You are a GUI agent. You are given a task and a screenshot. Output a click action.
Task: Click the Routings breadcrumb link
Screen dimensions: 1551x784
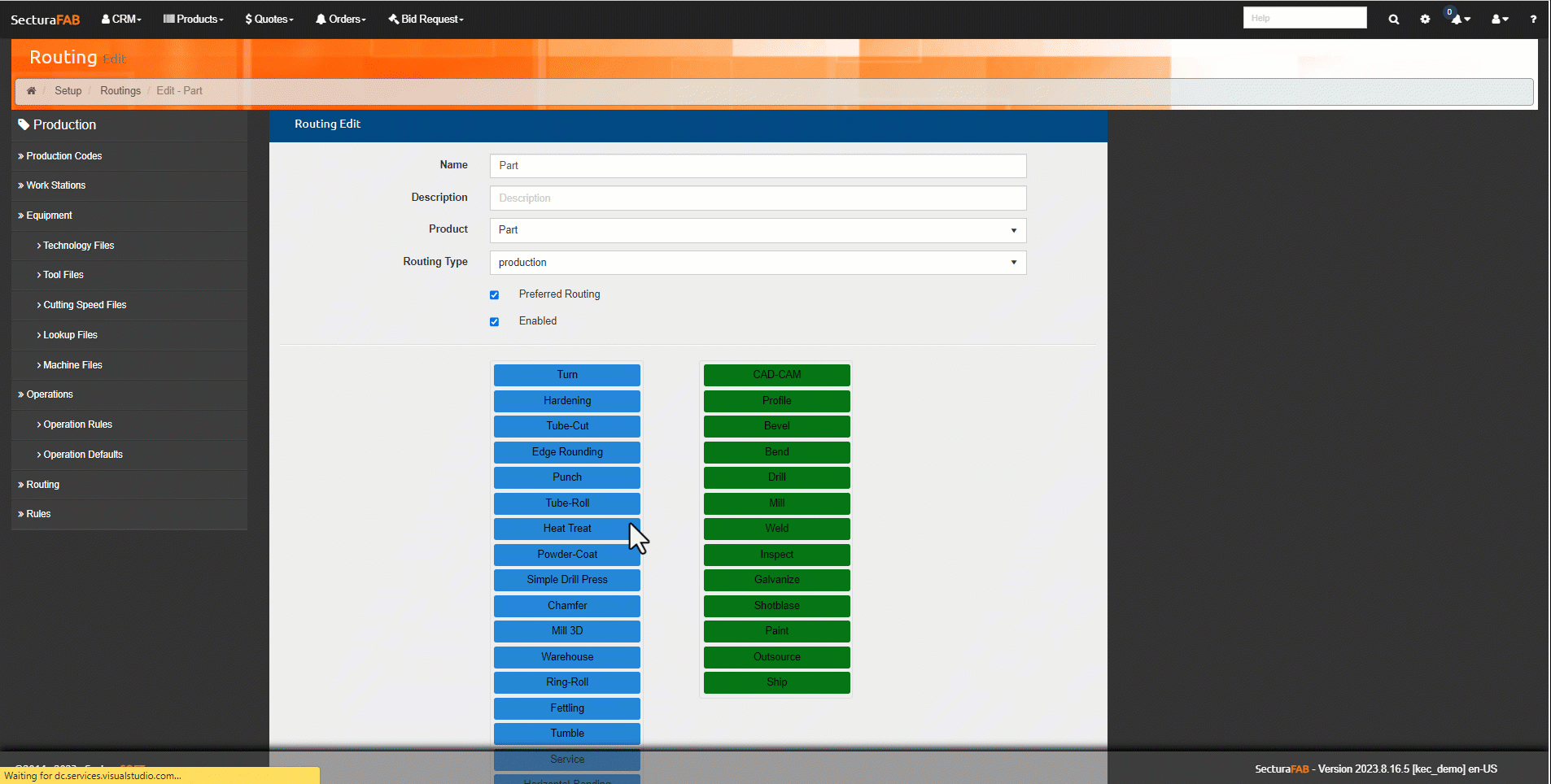[120, 91]
